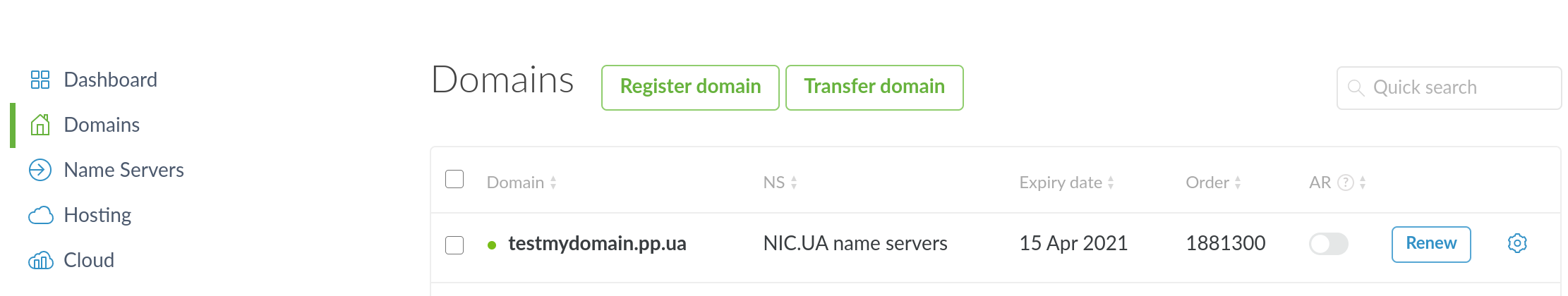This screenshot has width=1568, height=296.
Task: Click the Name Servers arrow icon
Action: pos(40,170)
